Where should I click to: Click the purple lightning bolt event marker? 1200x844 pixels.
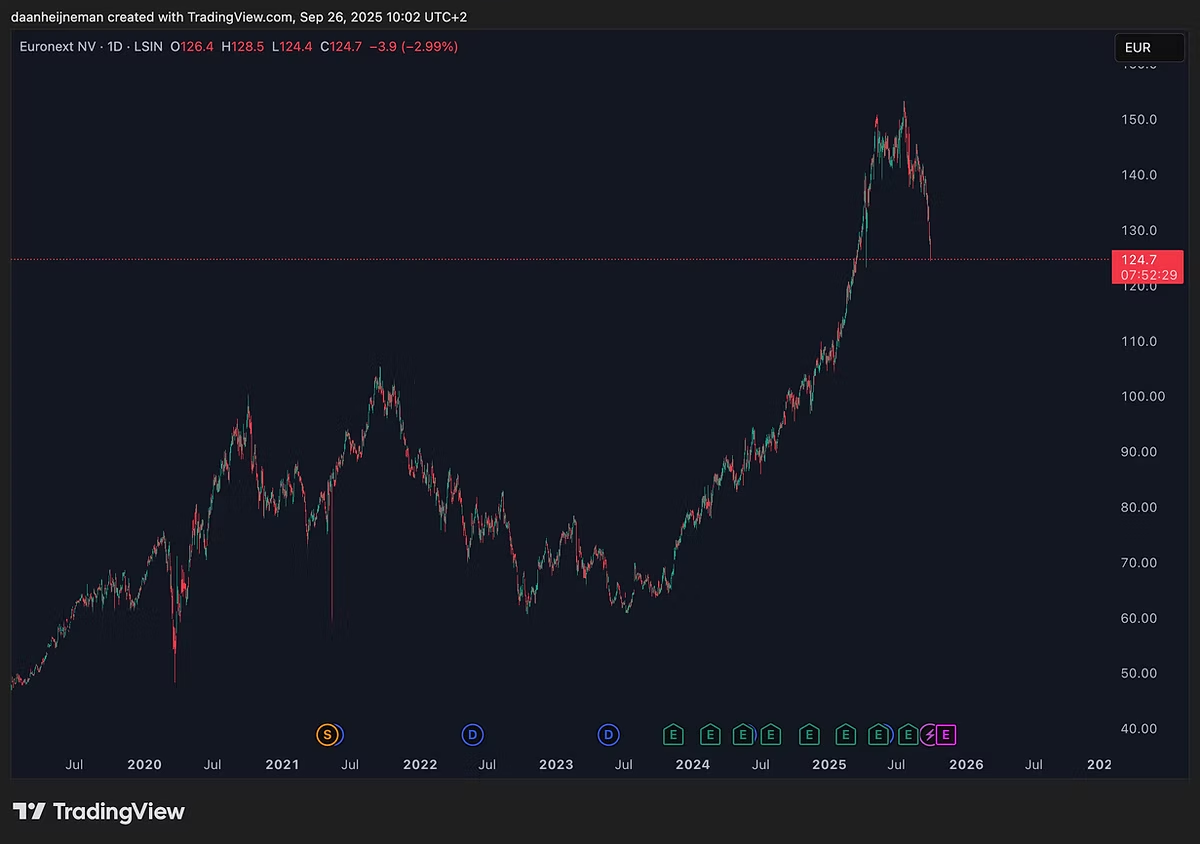coord(930,735)
